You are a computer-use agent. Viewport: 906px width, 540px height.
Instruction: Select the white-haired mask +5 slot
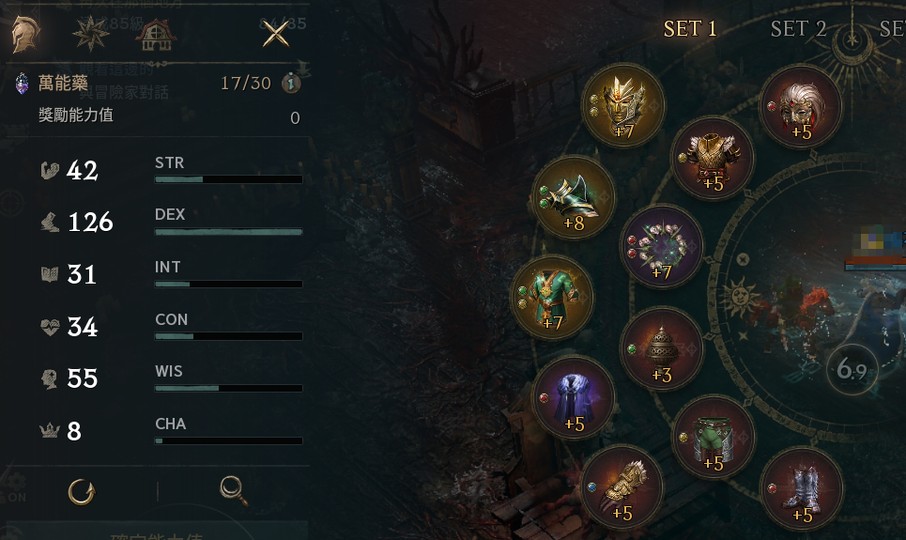(x=801, y=107)
